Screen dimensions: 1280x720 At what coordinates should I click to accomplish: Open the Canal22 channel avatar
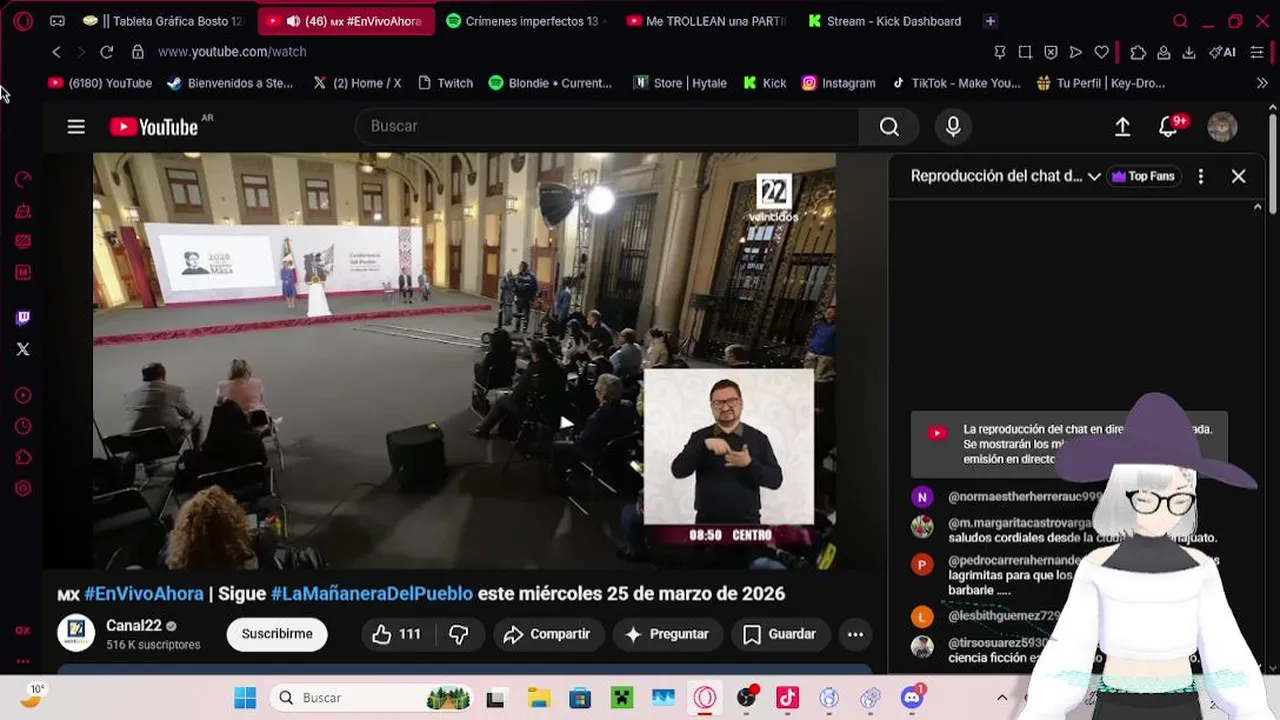click(76, 634)
